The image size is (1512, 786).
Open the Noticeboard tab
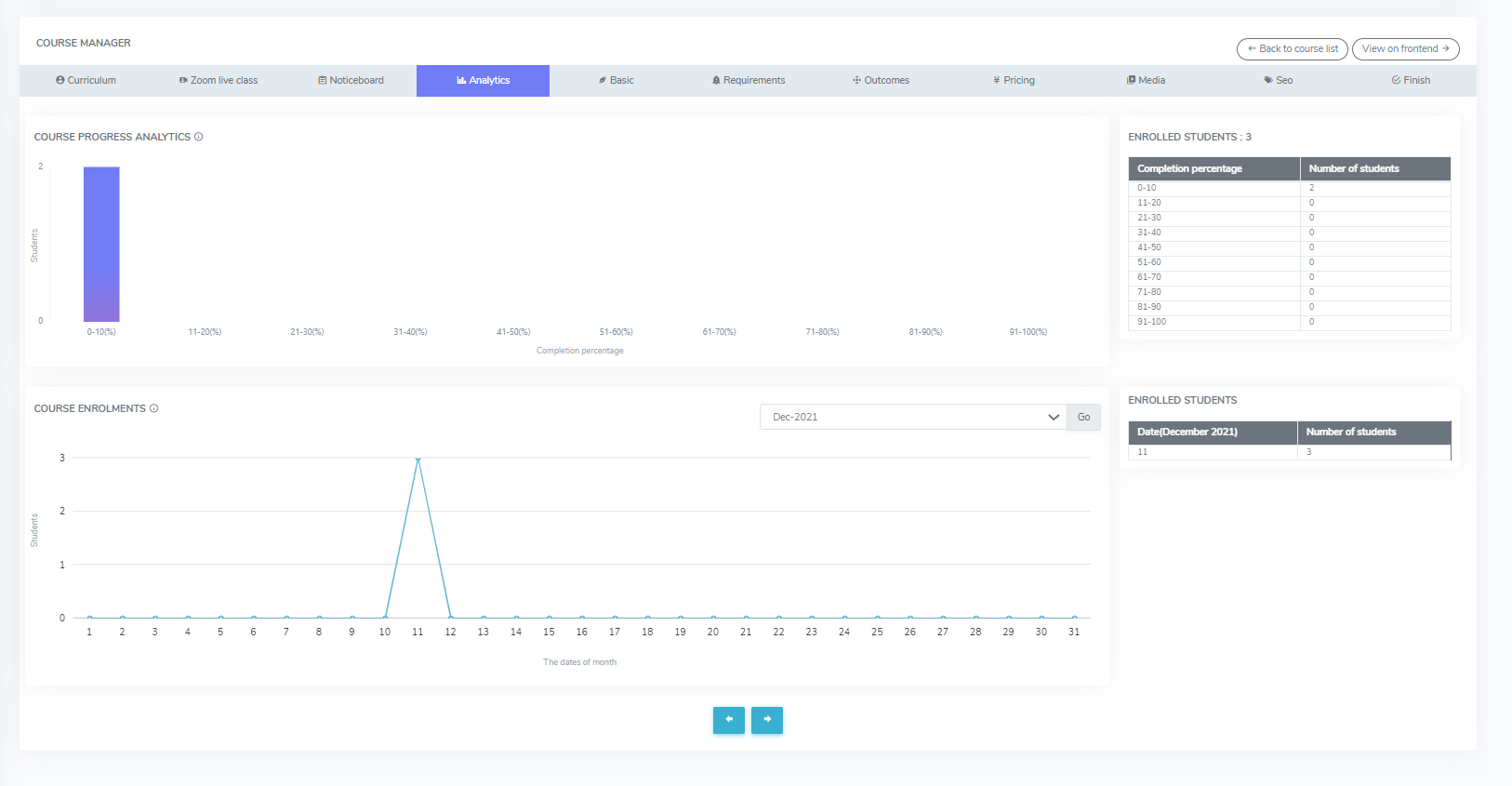(351, 80)
